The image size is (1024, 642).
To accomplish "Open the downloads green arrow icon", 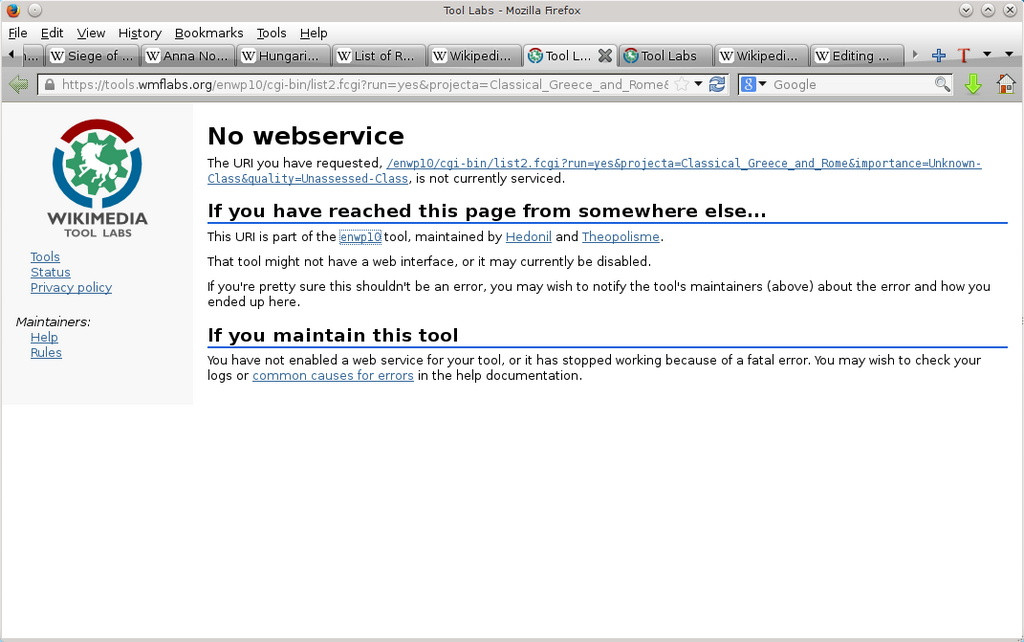I will (x=973, y=85).
